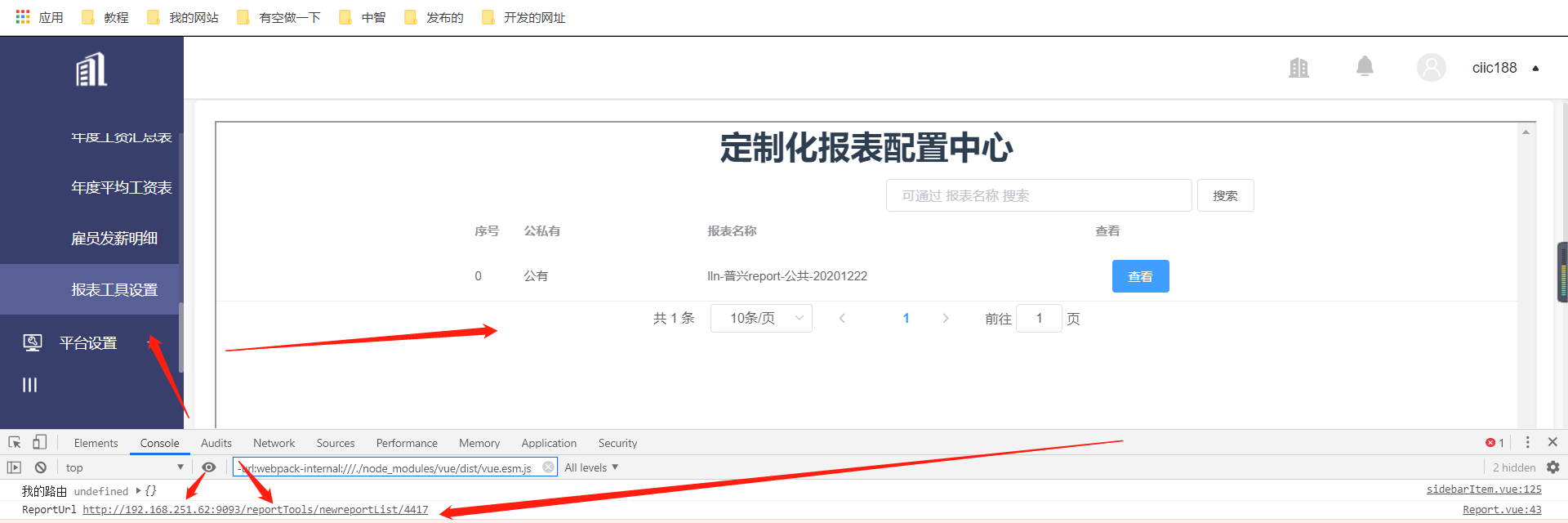Open the 雇员发薪明细 menu item
This screenshot has height=523, width=1568.
(x=114, y=239)
